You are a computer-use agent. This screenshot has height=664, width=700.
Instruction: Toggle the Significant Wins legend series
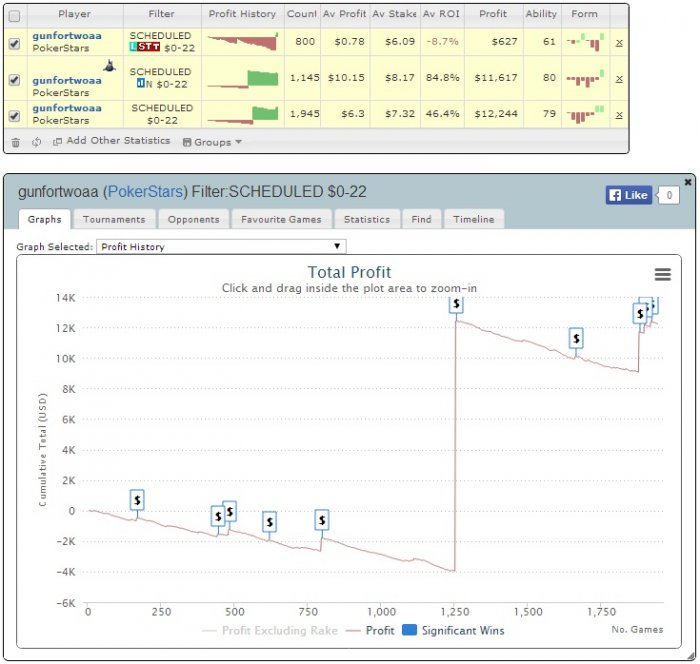click(453, 631)
